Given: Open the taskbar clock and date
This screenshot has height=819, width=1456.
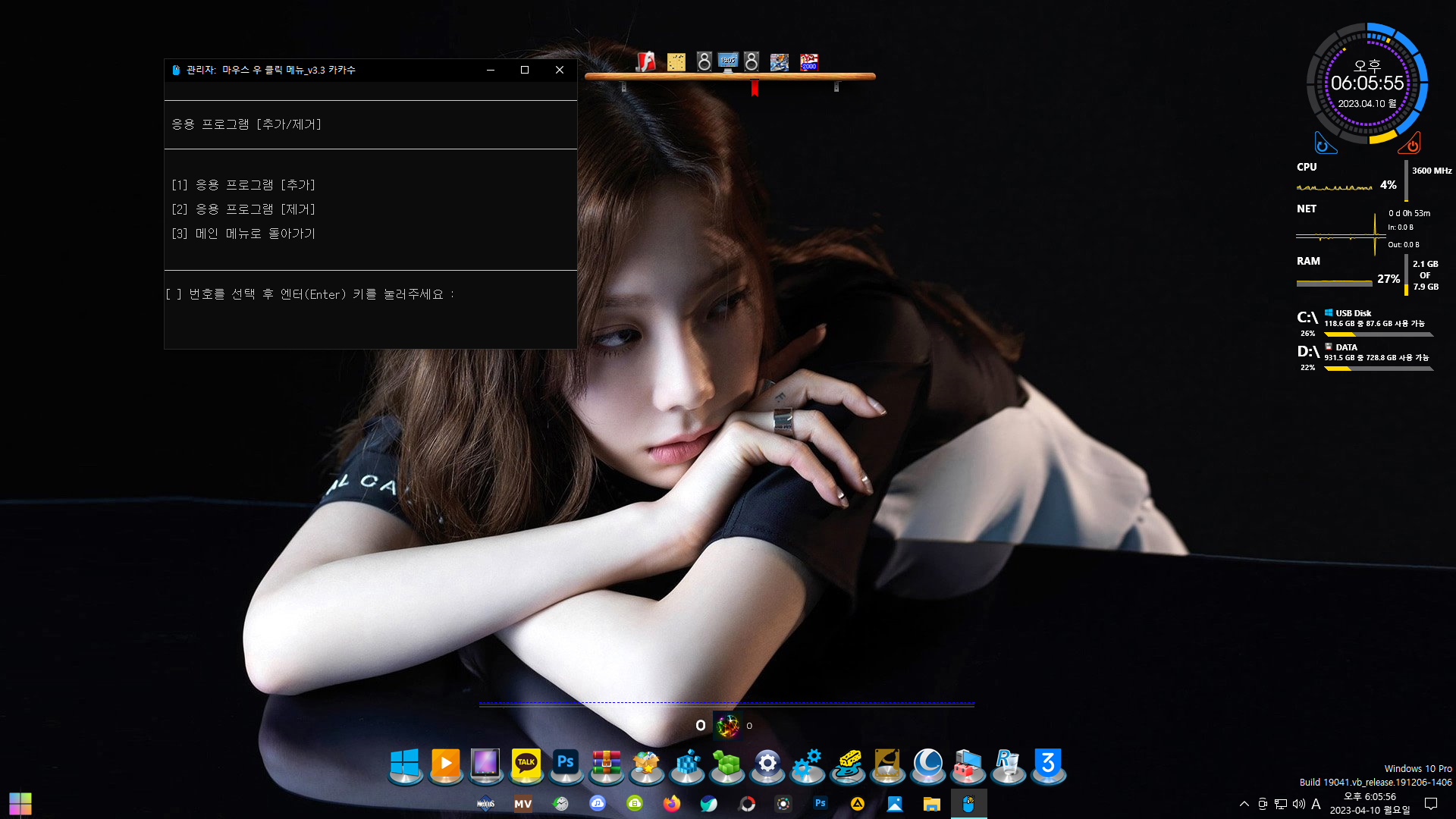Looking at the screenshot, I should (x=1370, y=804).
